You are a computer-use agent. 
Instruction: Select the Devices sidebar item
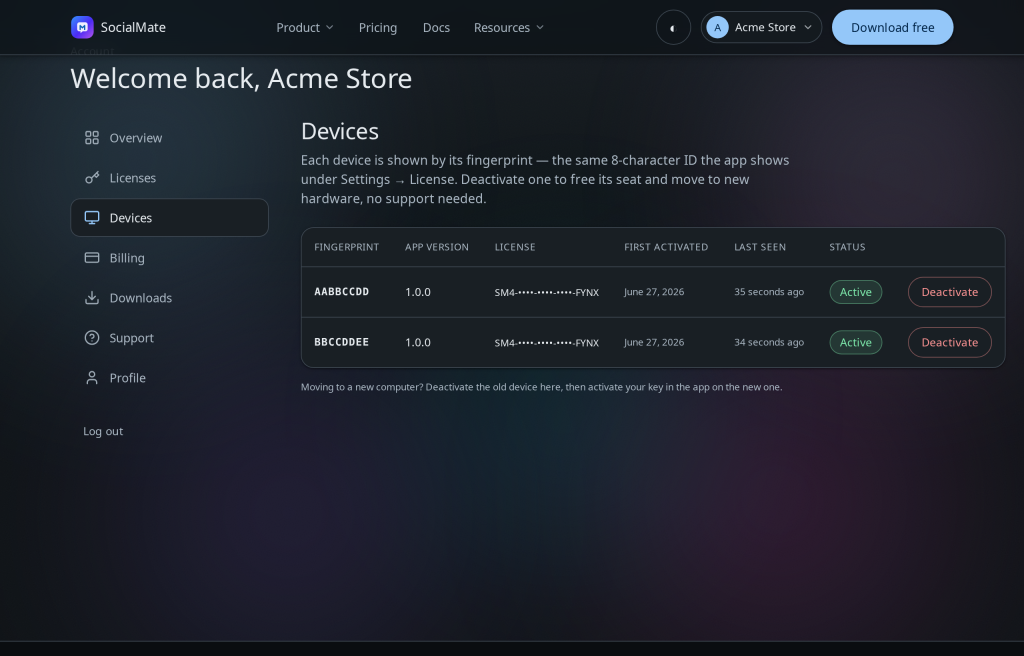coord(170,218)
